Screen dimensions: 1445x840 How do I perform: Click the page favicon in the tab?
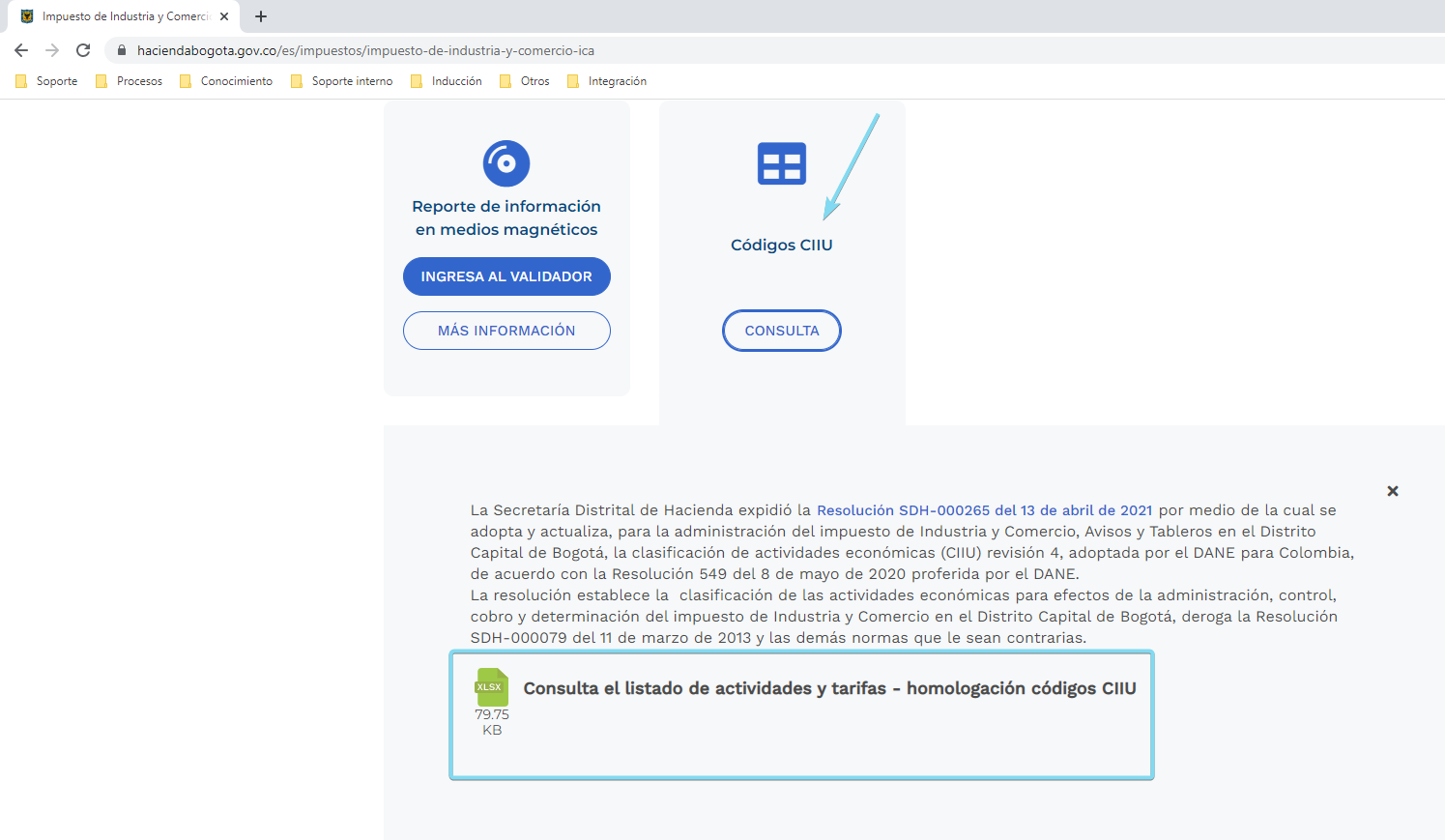27,16
